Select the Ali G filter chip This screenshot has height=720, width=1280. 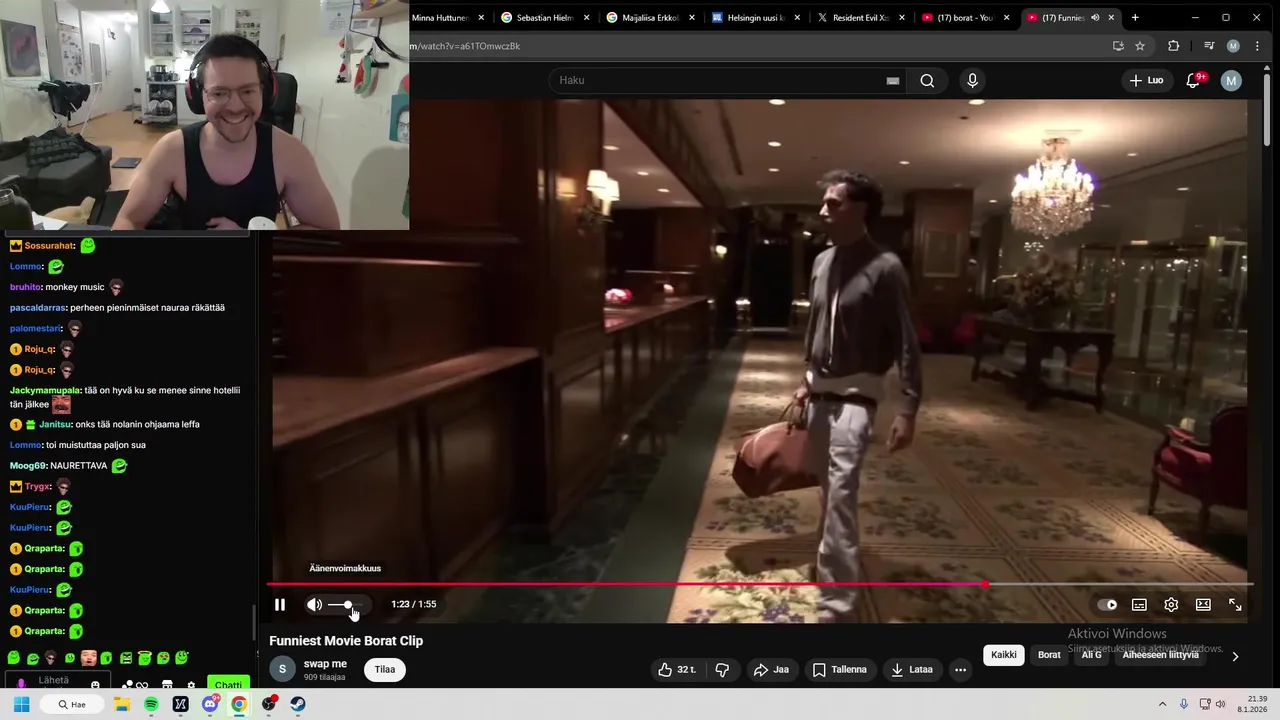1091,655
